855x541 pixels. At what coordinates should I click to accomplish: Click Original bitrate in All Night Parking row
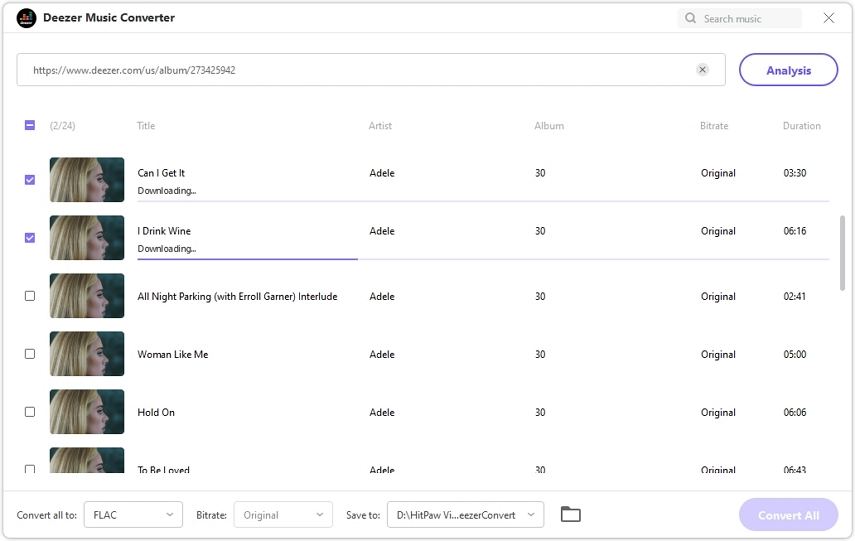(718, 296)
